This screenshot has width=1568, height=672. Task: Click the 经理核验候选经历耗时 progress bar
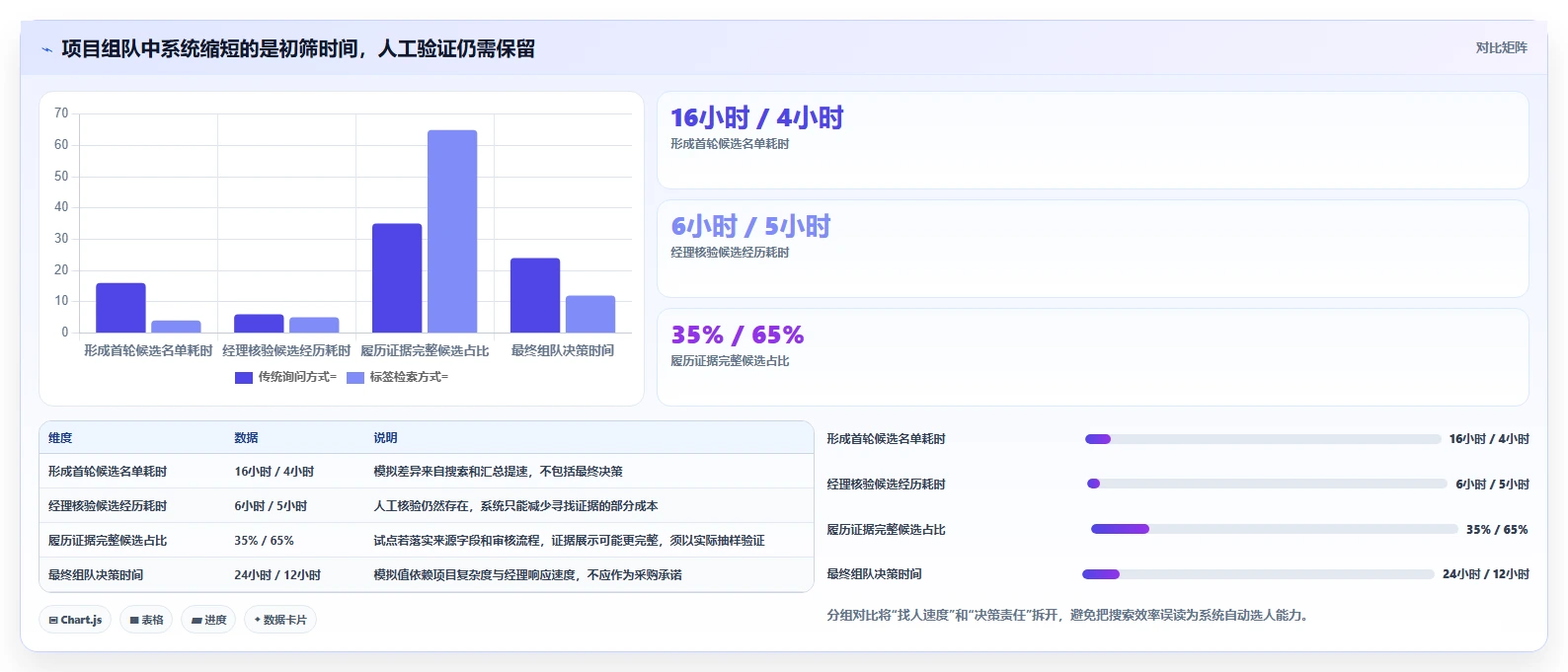(1267, 484)
